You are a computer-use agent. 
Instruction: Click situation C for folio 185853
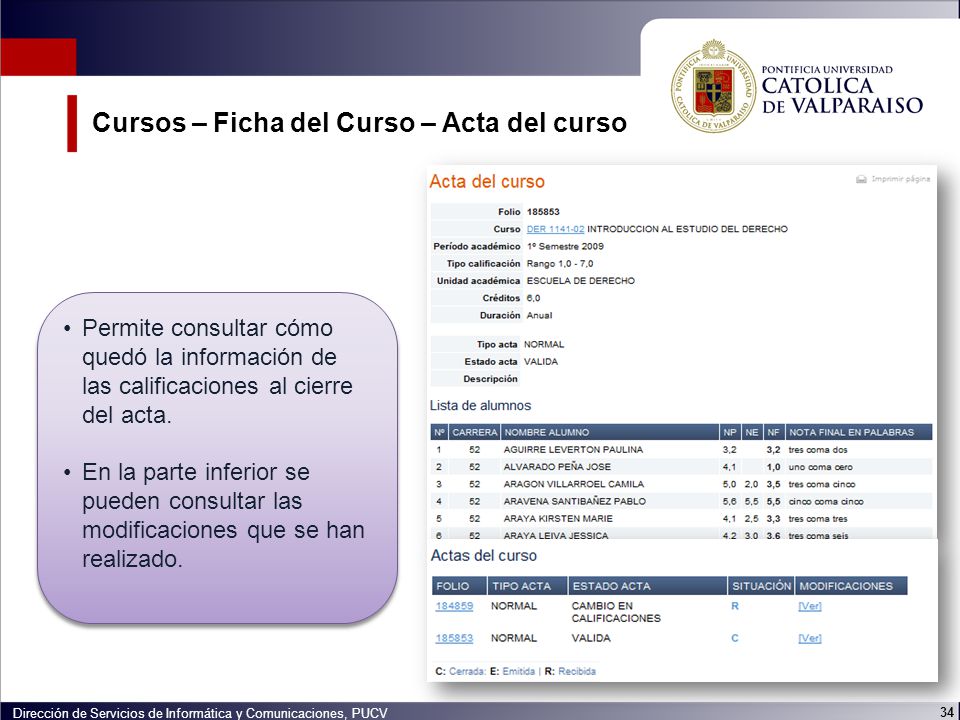735,638
